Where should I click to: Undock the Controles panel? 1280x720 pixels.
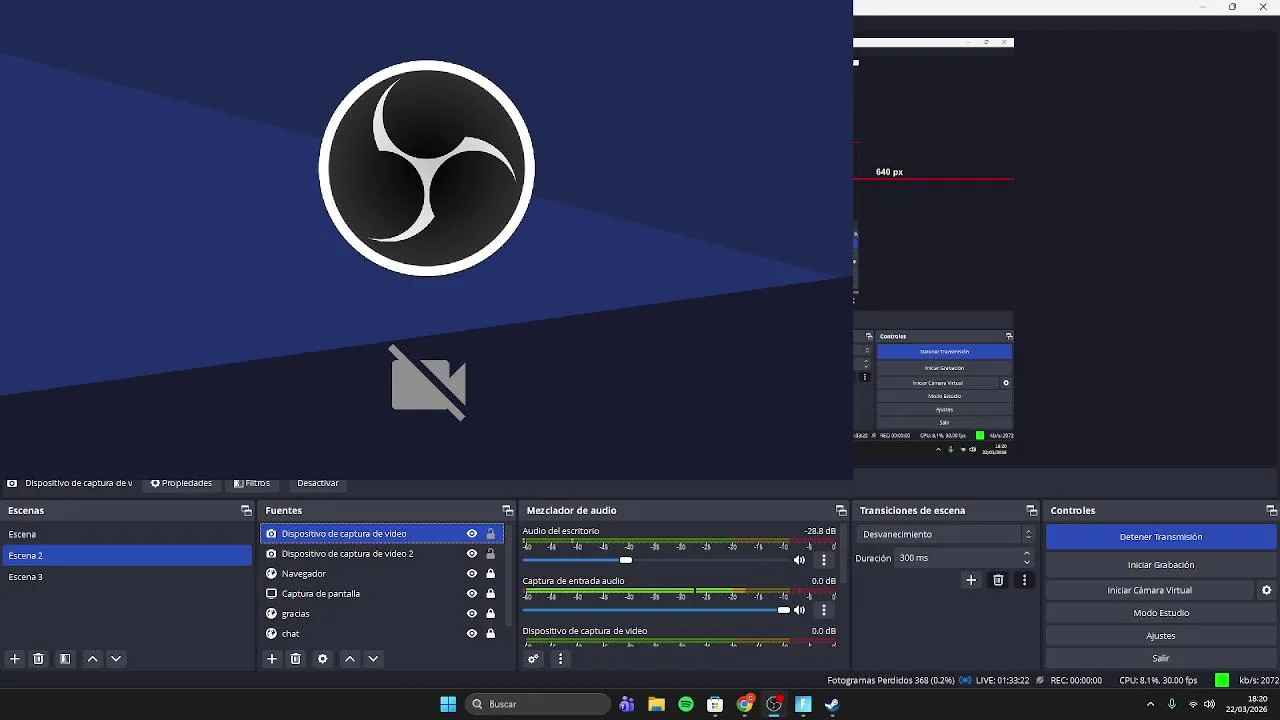[1271, 510]
